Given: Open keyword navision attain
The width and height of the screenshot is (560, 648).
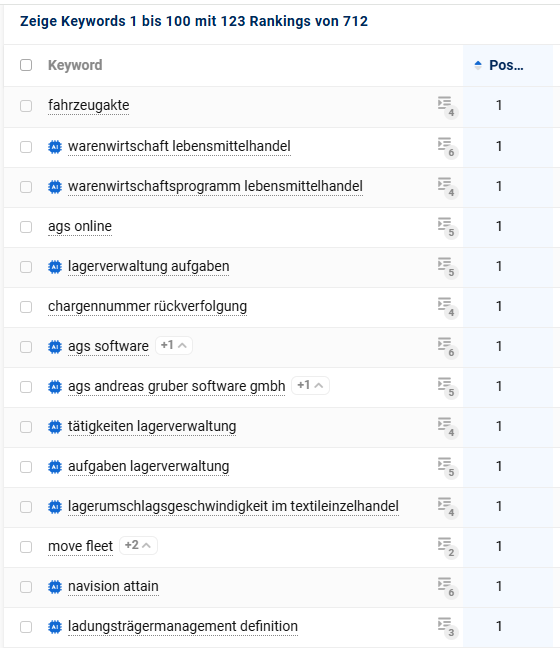Looking at the screenshot, I should [113, 586].
